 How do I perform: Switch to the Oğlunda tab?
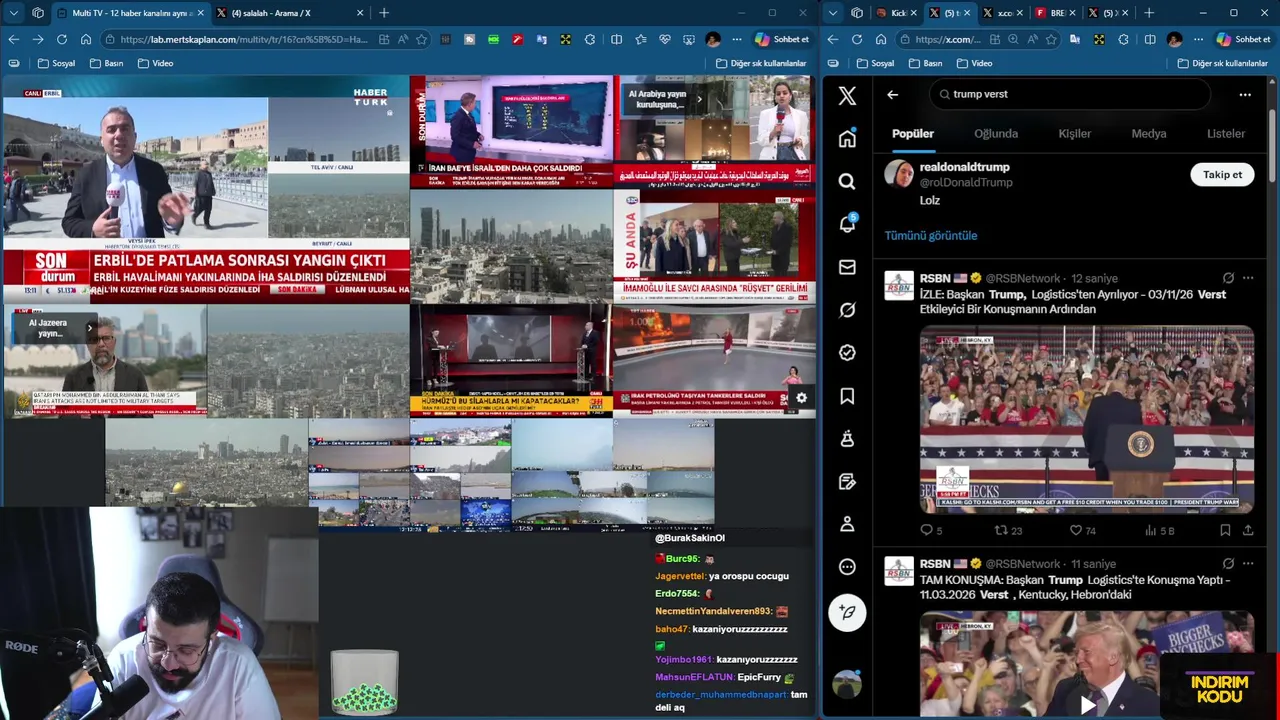[996, 134]
